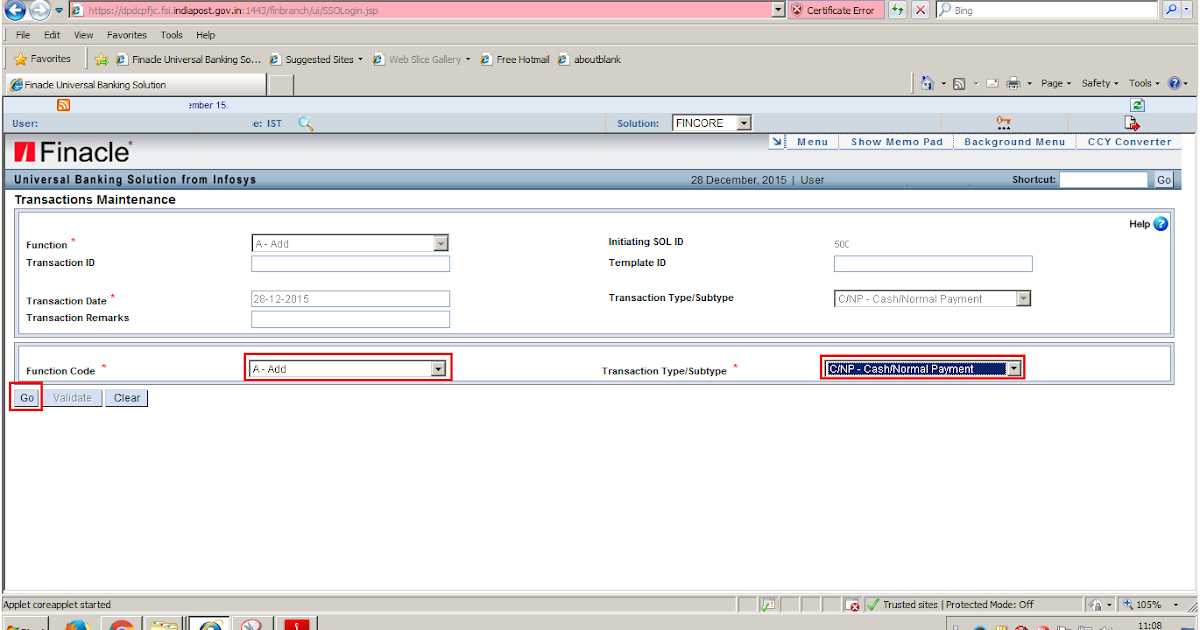Viewport: 1200px width, 630px height.
Task: Click the green refresh icon above the toolbar
Action: pyautogui.click(x=1138, y=104)
